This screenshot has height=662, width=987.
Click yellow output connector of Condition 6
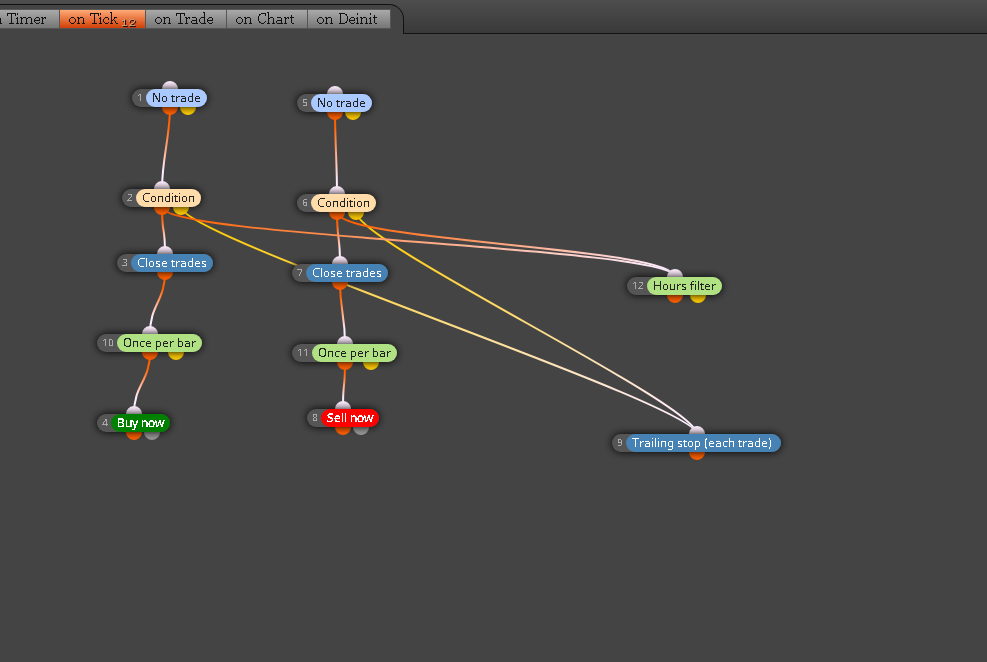point(356,215)
